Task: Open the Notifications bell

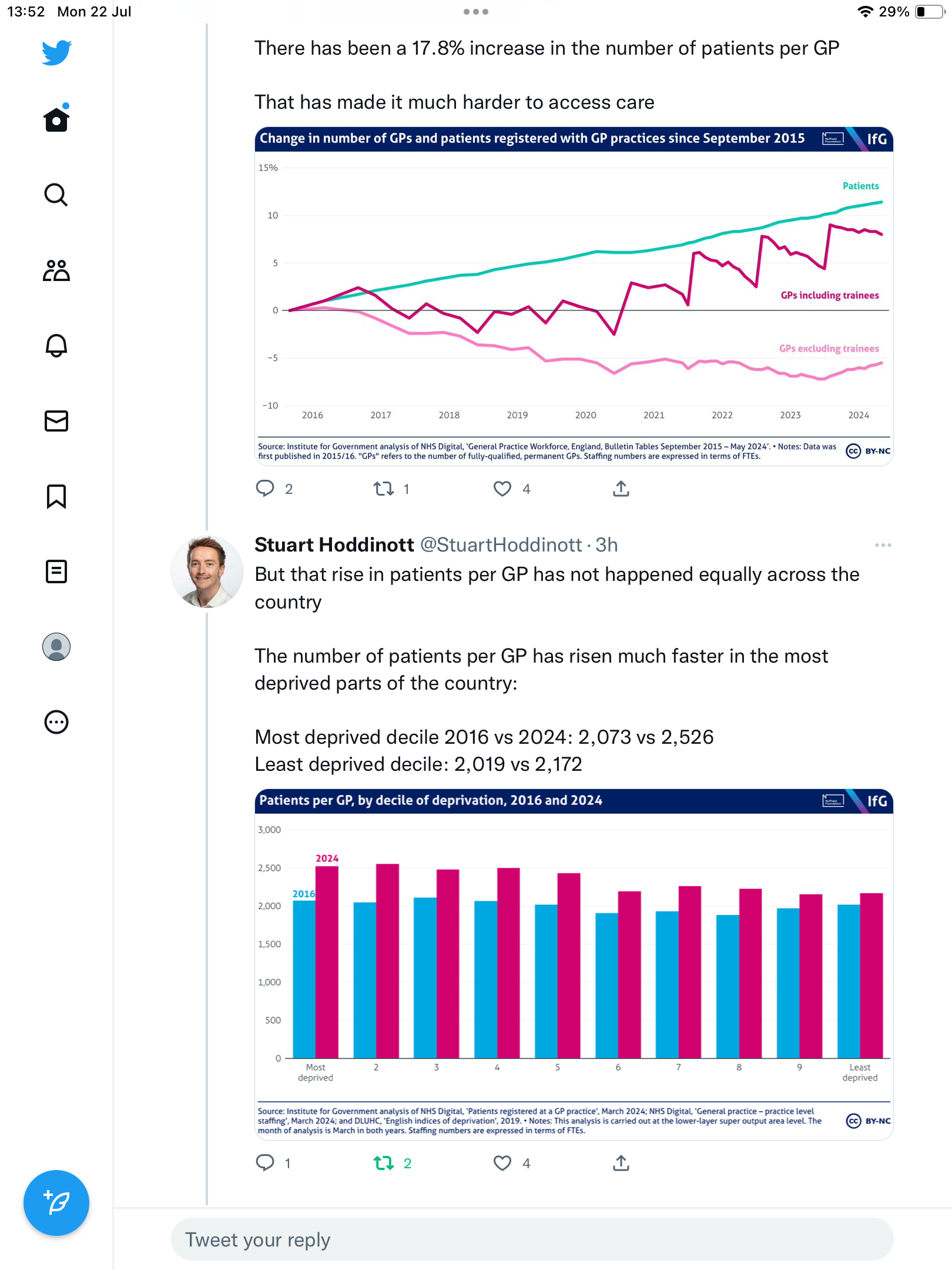Action: [x=56, y=346]
